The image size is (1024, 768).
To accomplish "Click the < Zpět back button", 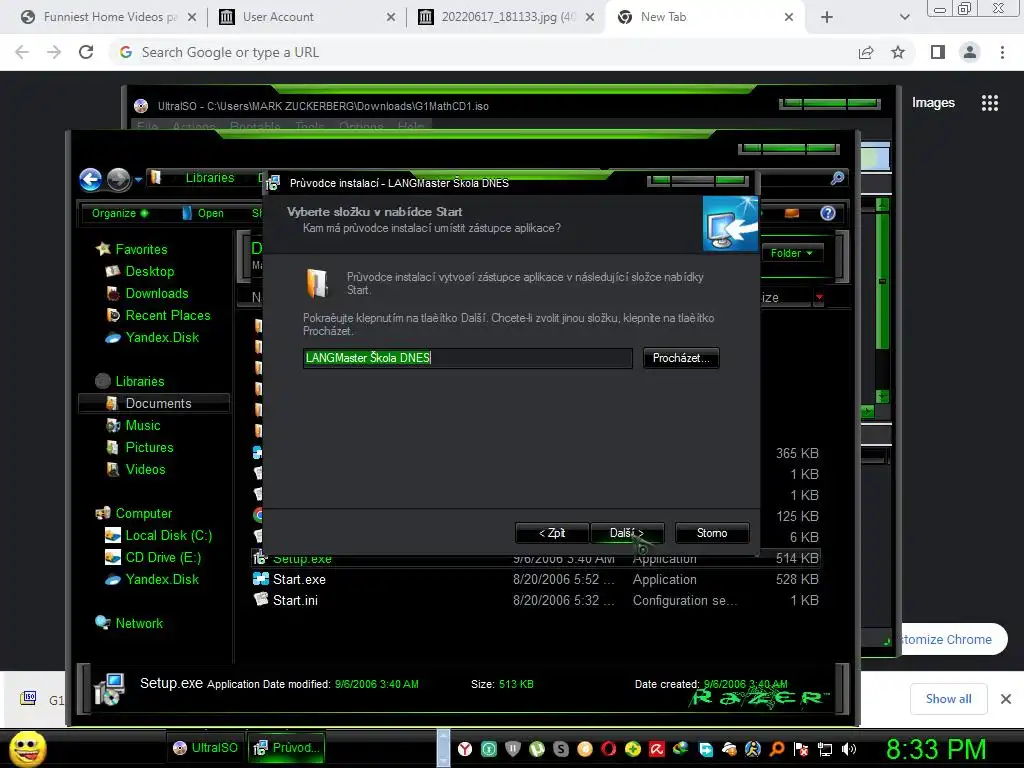I will (x=552, y=533).
